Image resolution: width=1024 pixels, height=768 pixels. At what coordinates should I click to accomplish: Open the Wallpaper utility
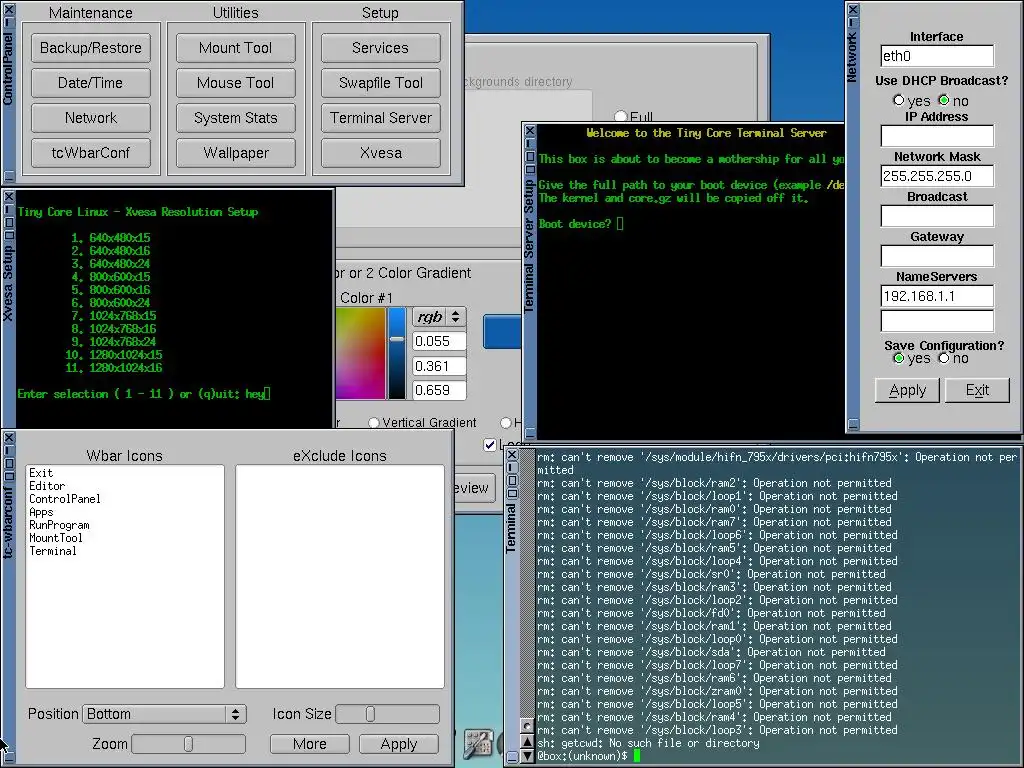[236, 153]
